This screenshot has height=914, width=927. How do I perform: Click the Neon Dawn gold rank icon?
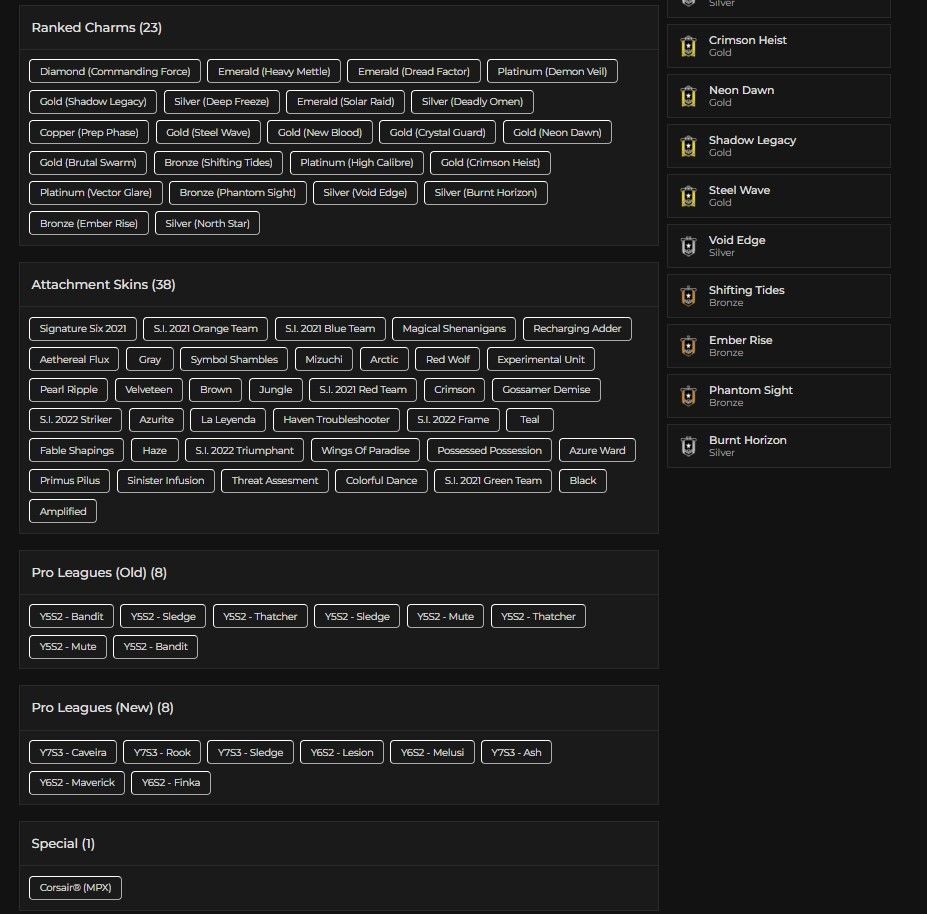point(688,96)
